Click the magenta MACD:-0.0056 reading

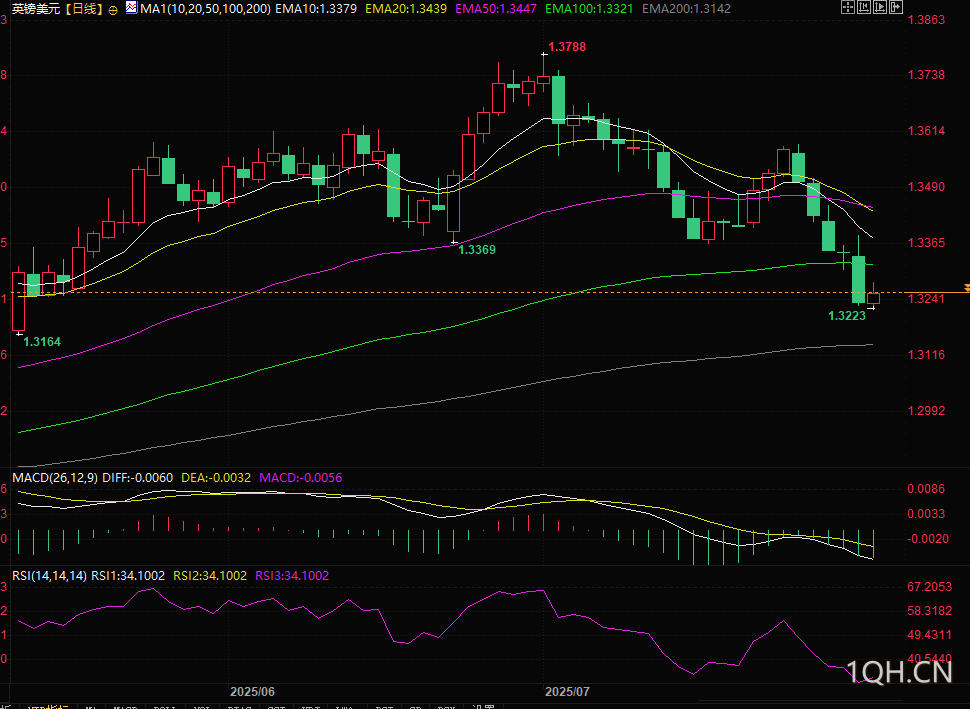point(301,478)
